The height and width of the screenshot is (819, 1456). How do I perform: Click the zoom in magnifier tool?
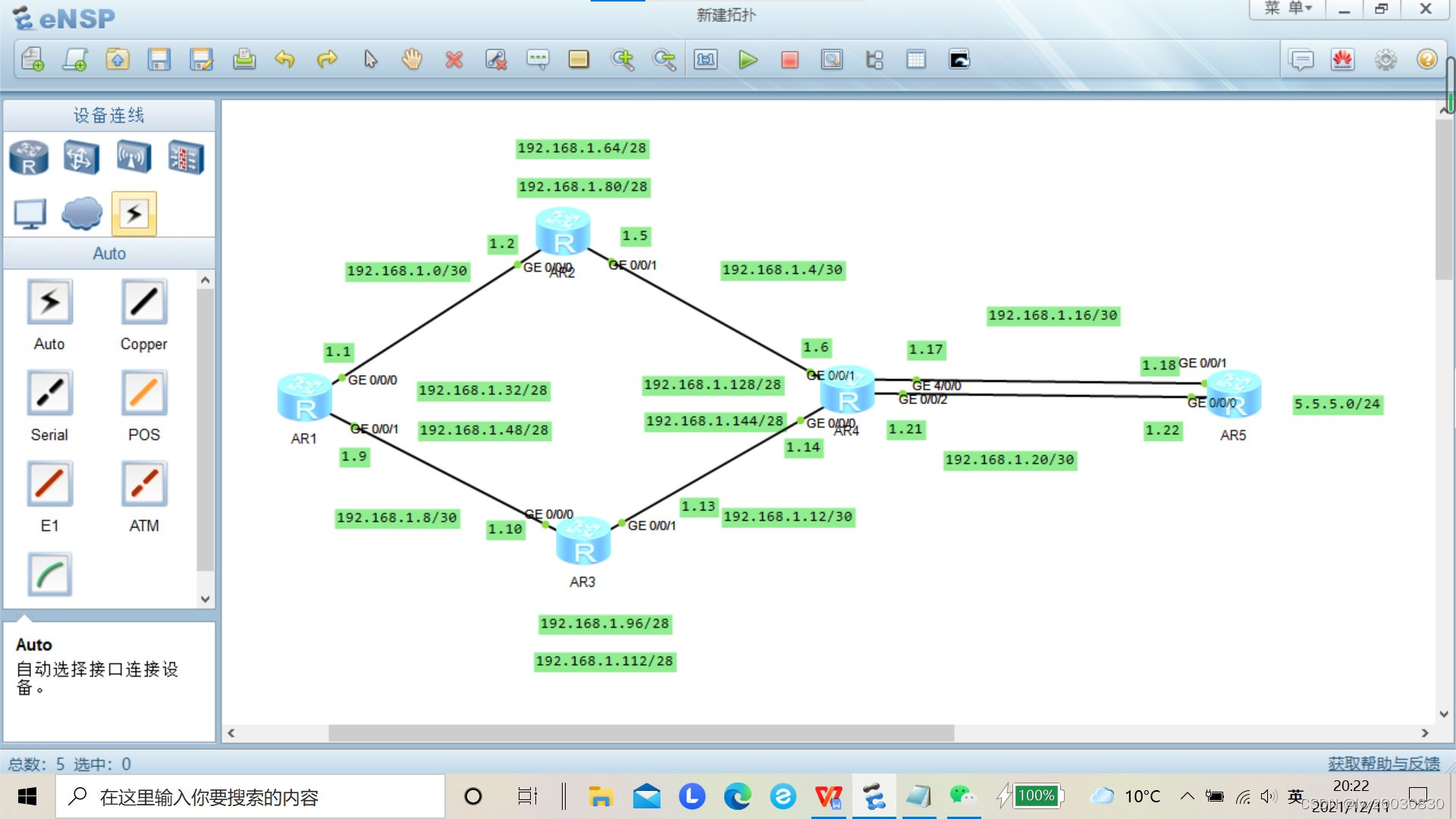[x=623, y=60]
